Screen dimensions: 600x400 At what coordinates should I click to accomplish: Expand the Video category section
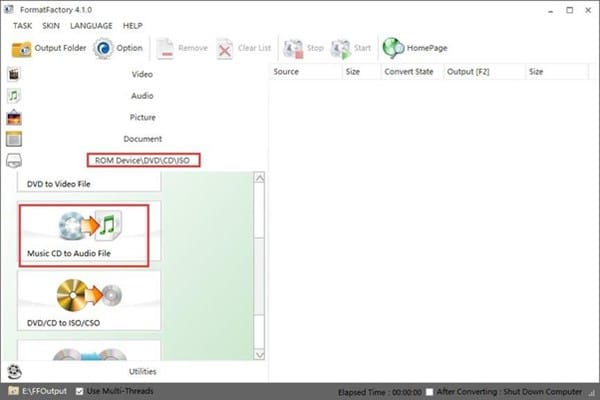coord(142,74)
